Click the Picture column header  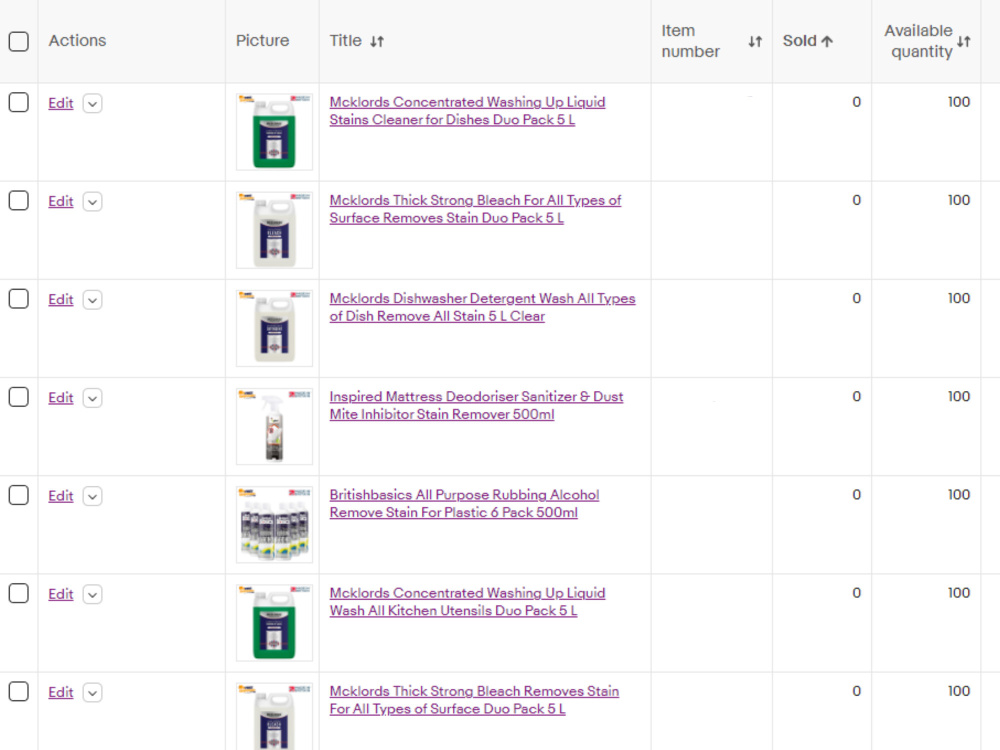(x=262, y=41)
